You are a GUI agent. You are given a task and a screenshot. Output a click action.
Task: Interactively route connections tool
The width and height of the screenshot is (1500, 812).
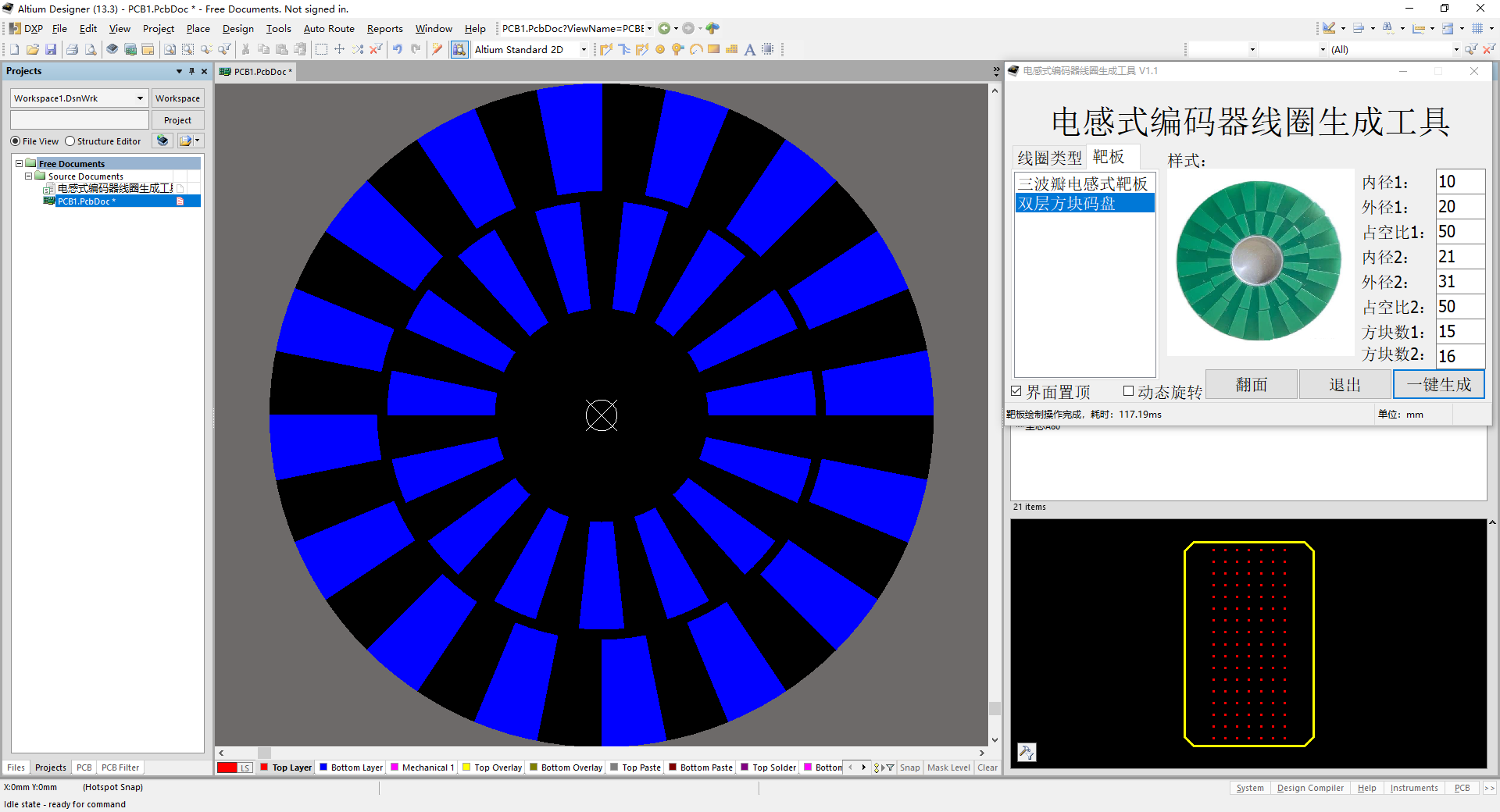click(x=606, y=49)
